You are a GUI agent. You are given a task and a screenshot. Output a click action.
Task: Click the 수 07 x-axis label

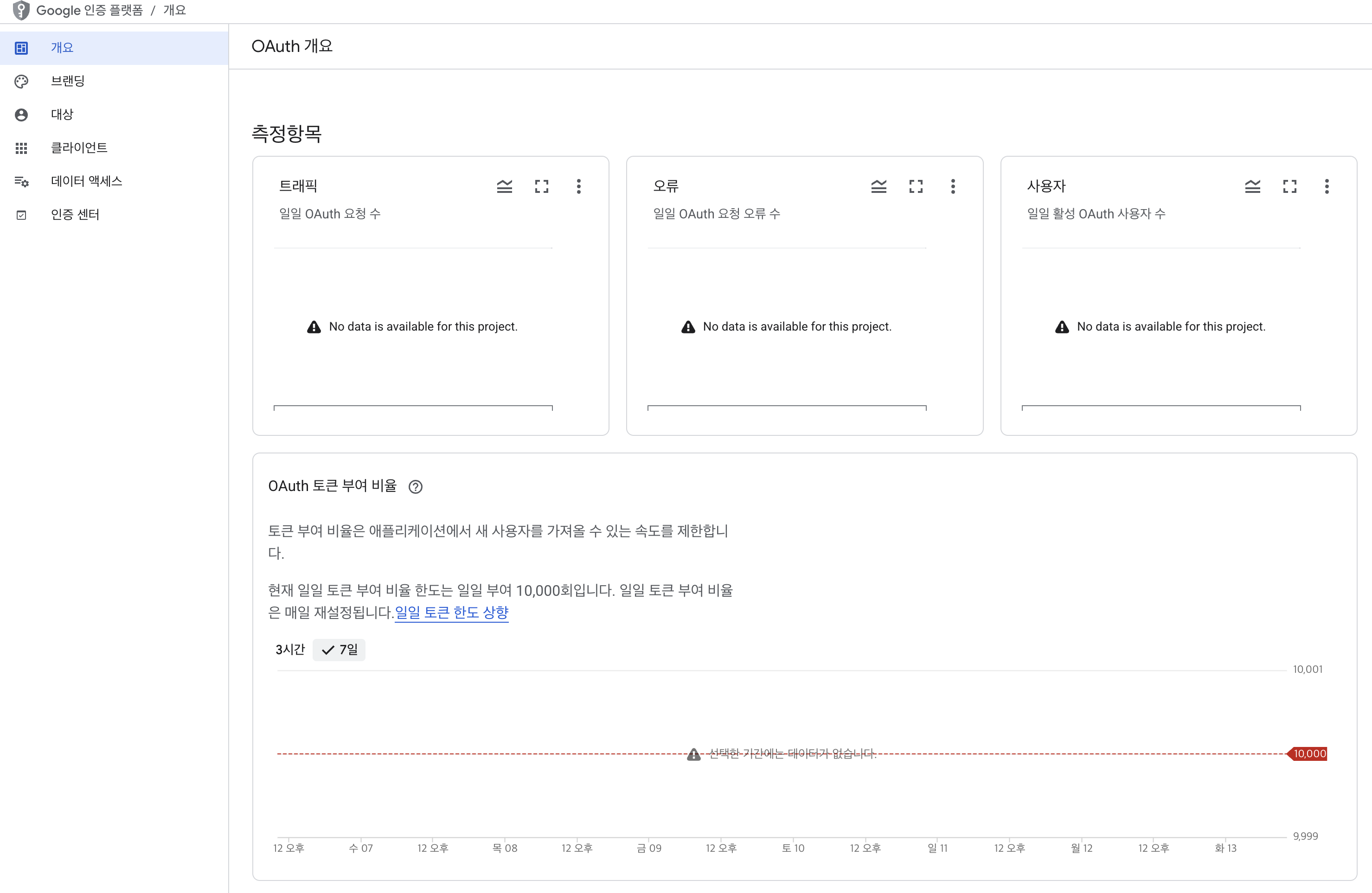[x=361, y=848]
